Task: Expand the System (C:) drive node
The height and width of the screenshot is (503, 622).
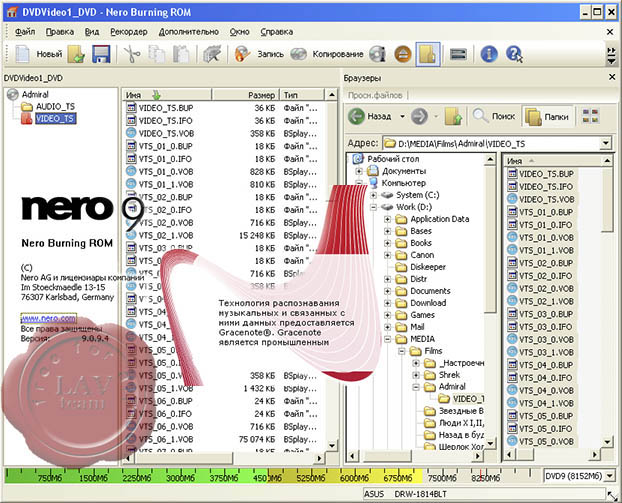Action: 373,195
